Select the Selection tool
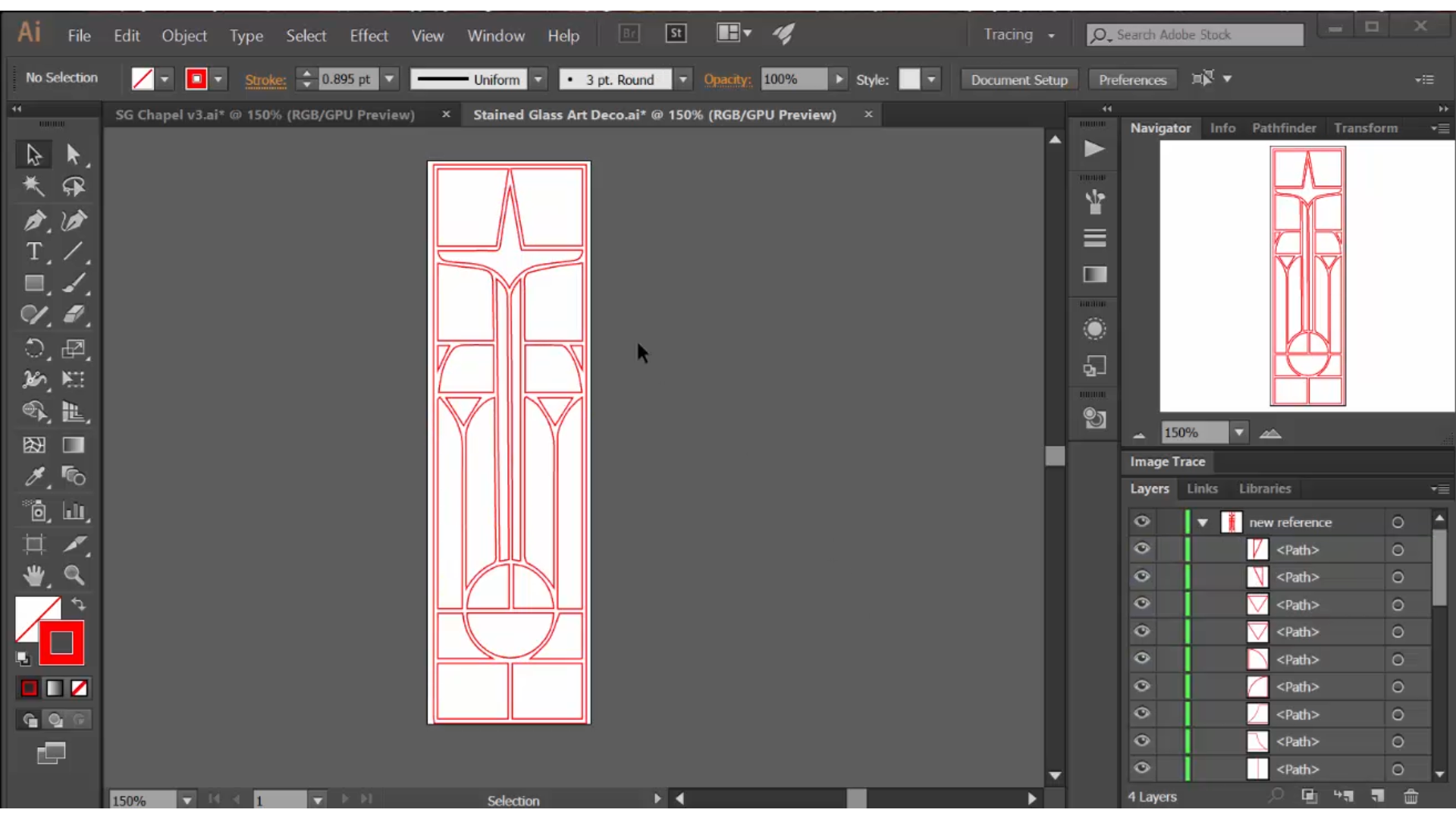Image resolution: width=1456 pixels, height=819 pixels. coord(33,154)
